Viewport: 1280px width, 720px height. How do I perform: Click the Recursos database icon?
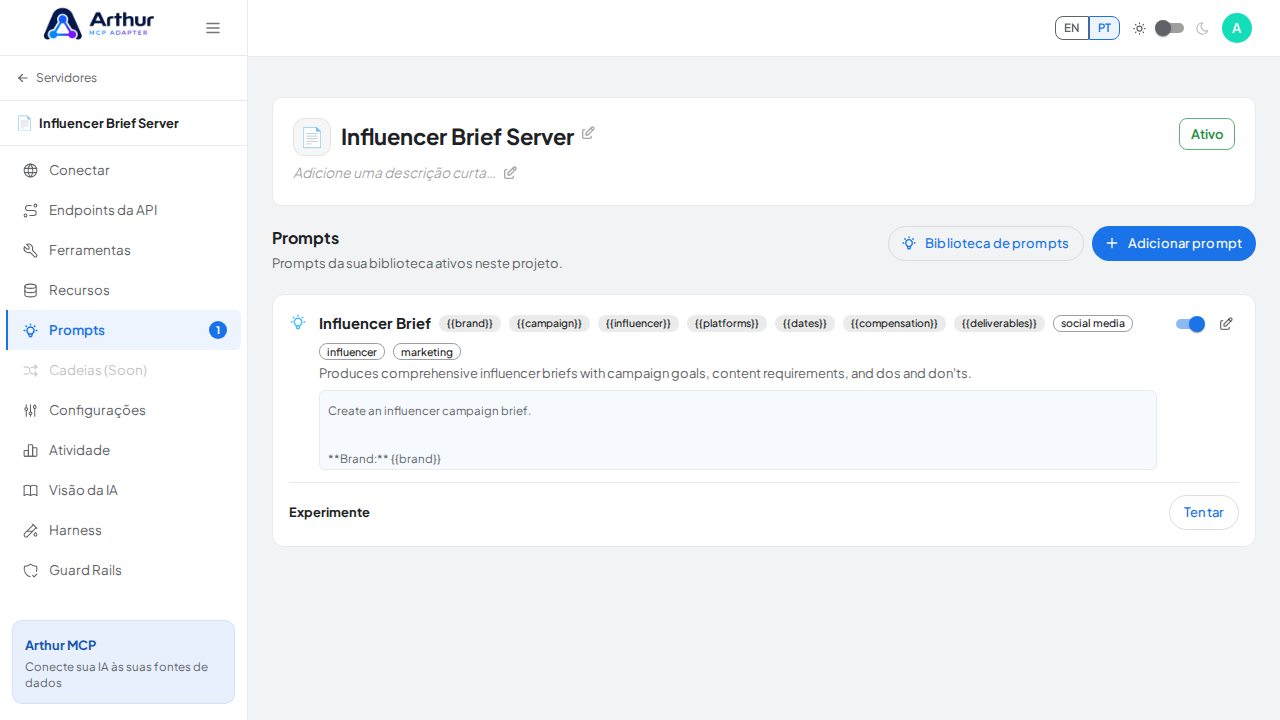[x=30, y=290]
